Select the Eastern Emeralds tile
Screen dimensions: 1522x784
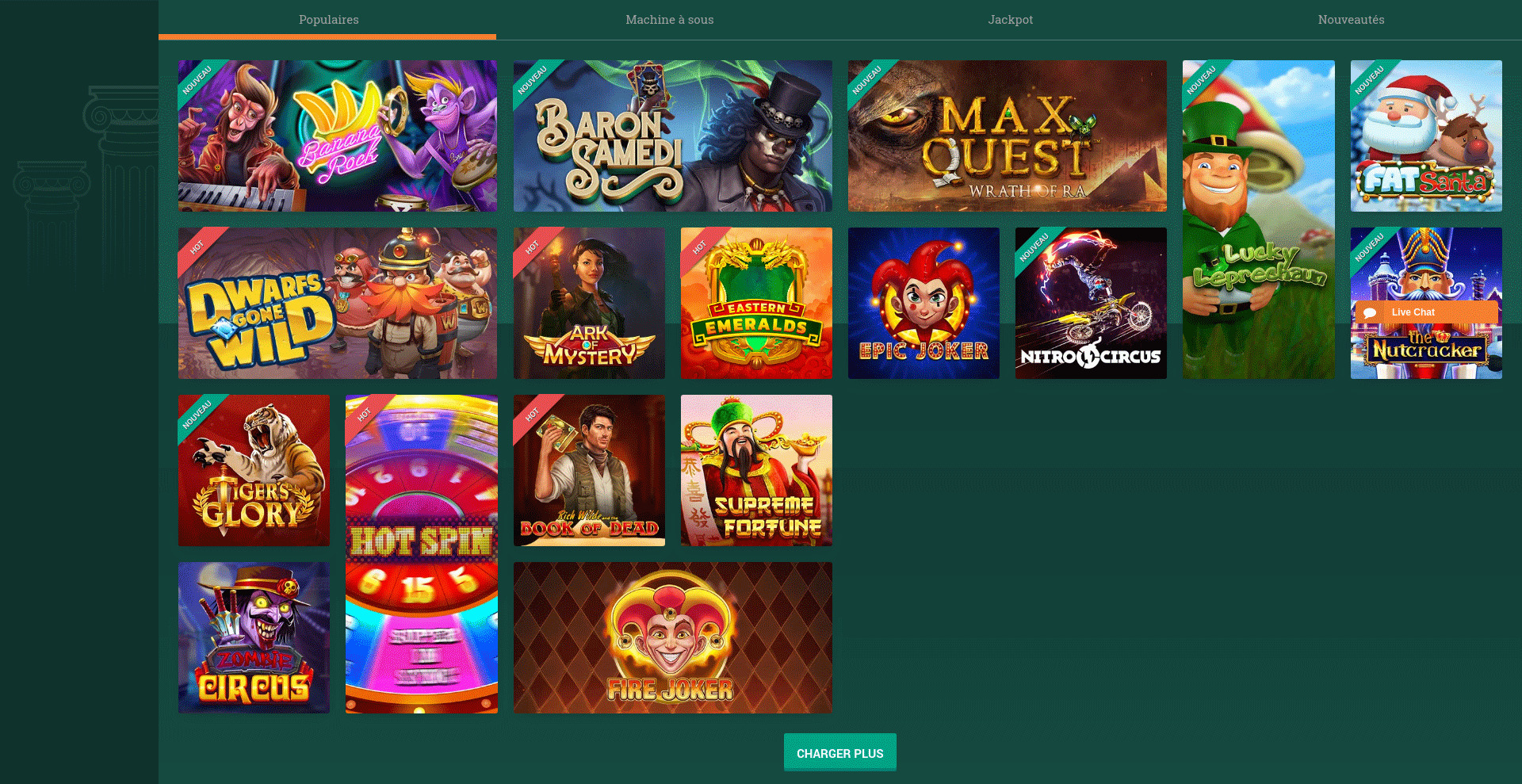(756, 303)
